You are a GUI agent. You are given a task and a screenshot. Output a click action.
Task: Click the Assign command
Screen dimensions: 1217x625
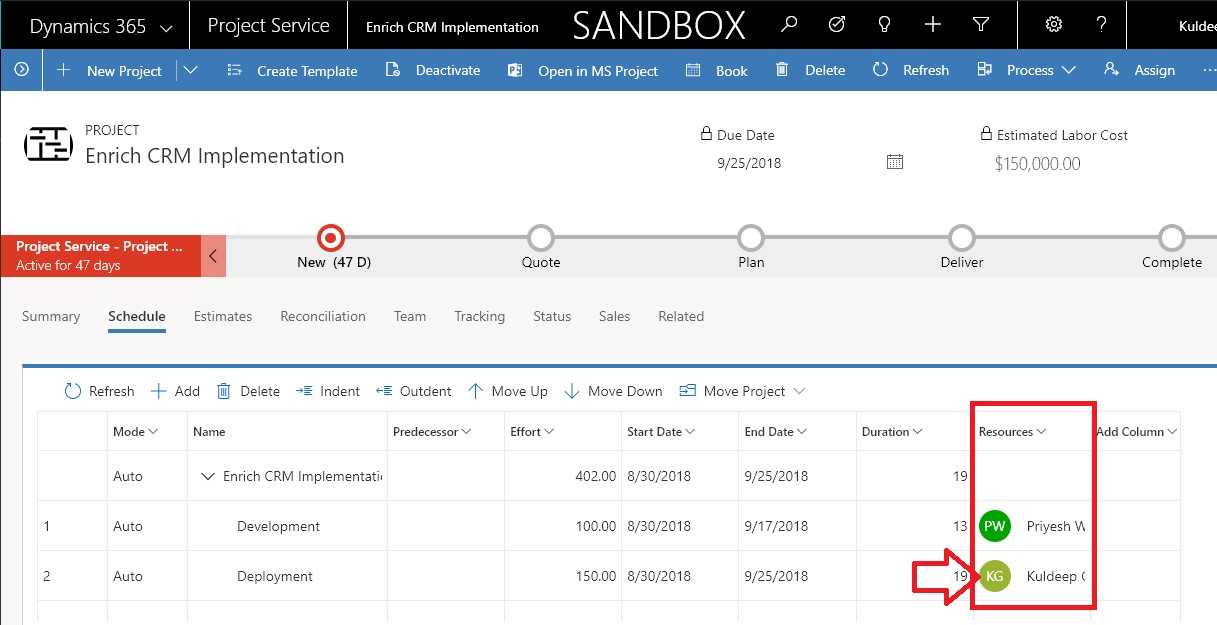(1139, 70)
